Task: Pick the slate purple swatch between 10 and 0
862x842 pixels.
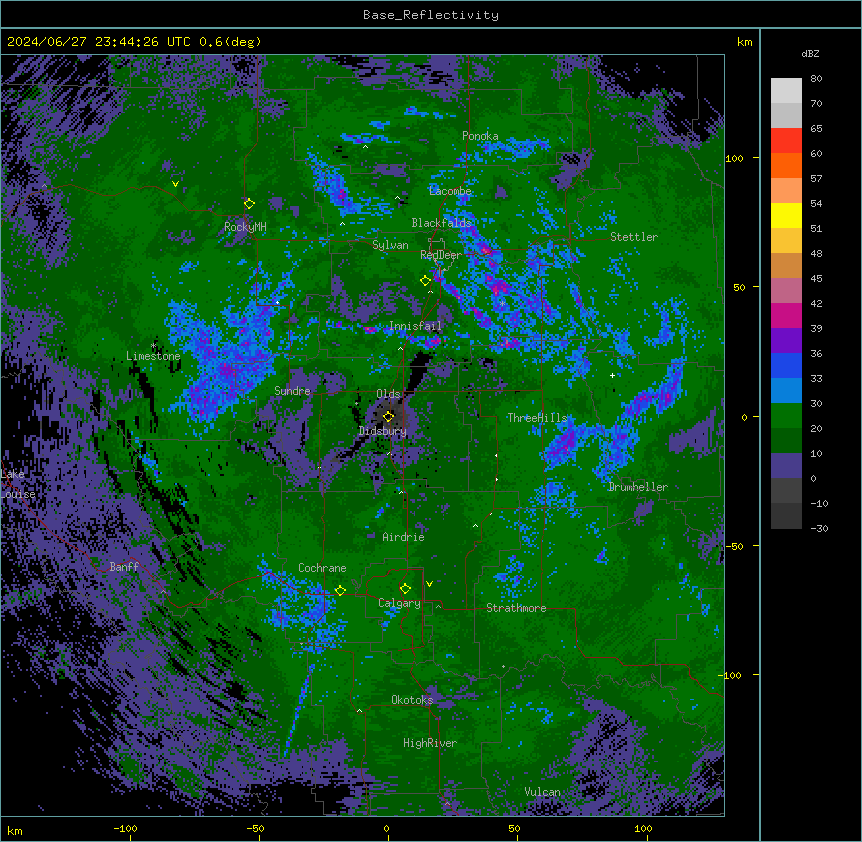Action: point(786,466)
